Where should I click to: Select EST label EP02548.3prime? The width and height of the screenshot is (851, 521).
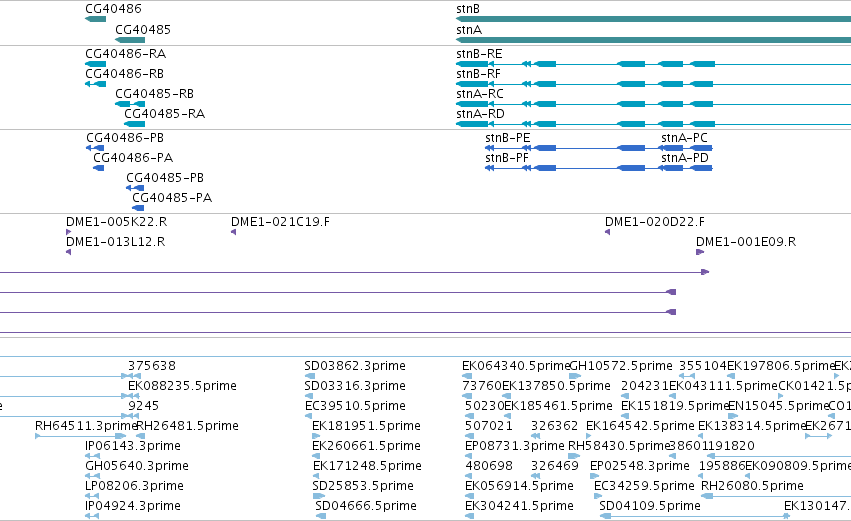(640, 466)
